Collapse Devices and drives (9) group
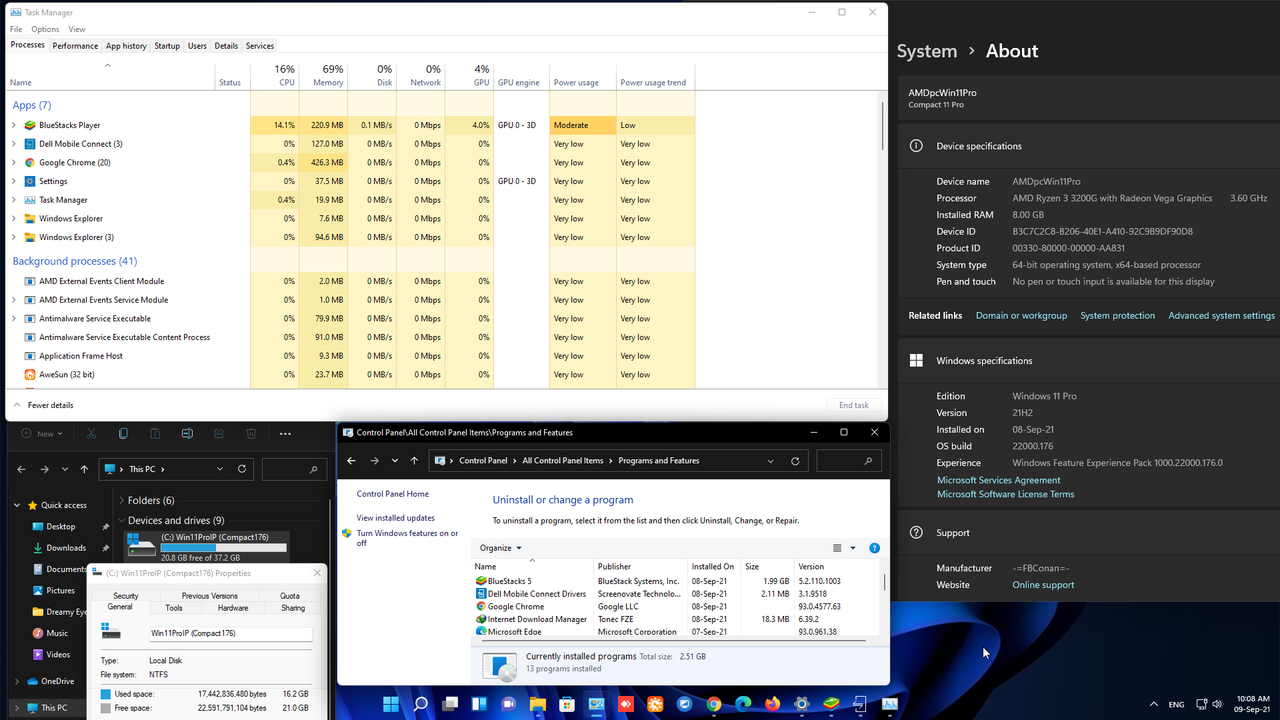The width and height of the screenshot is (1280, 720). pyautogui.click(x=121, y=520)
